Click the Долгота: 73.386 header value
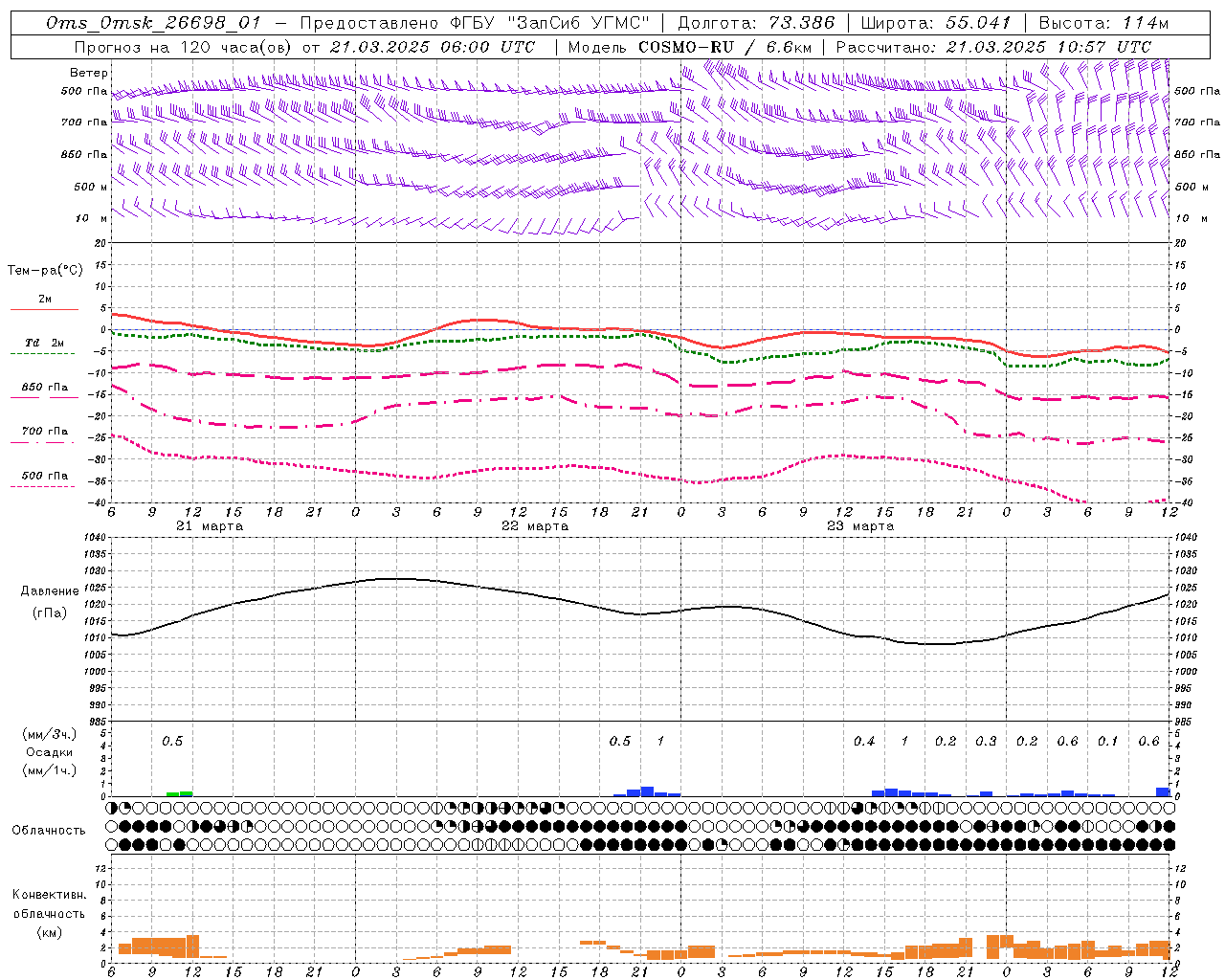Image resolution: width=1225 pixels, height=980 pixels. [755, 23]
